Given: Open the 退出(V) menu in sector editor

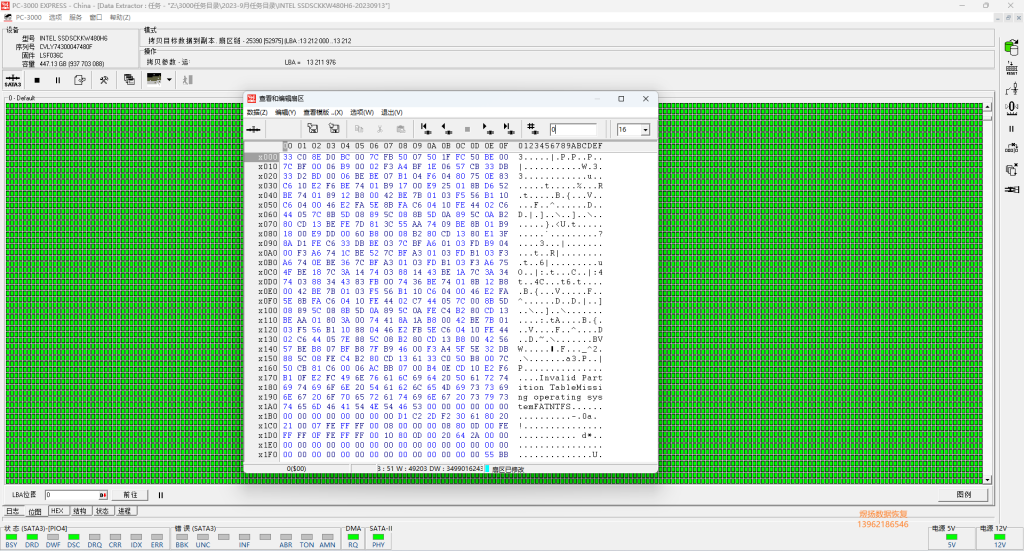Looking at the screenshot, I should (392, 112).
